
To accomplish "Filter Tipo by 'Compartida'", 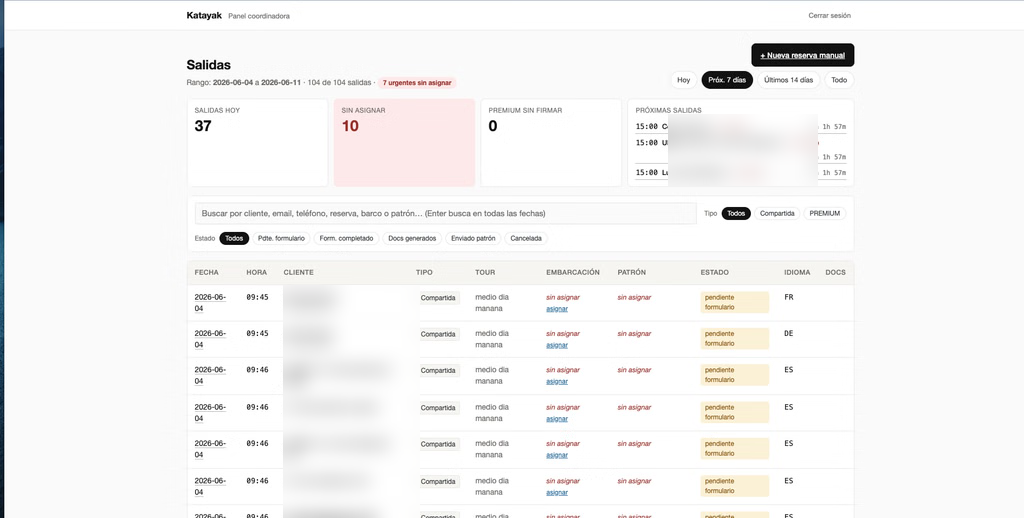I will [777, 214].
